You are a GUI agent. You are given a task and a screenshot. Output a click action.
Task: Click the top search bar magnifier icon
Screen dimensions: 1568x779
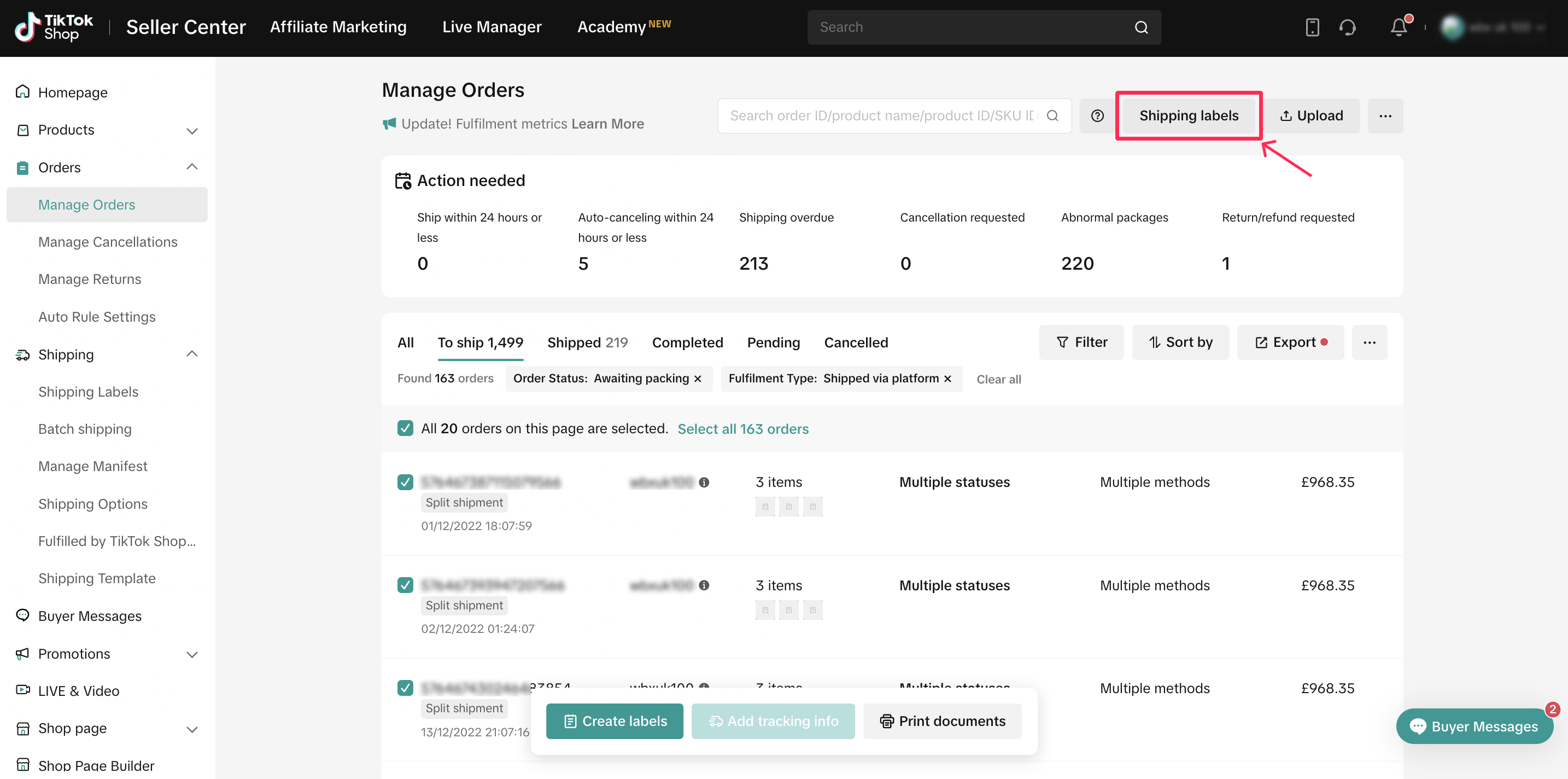click(x=1142, y=27)
